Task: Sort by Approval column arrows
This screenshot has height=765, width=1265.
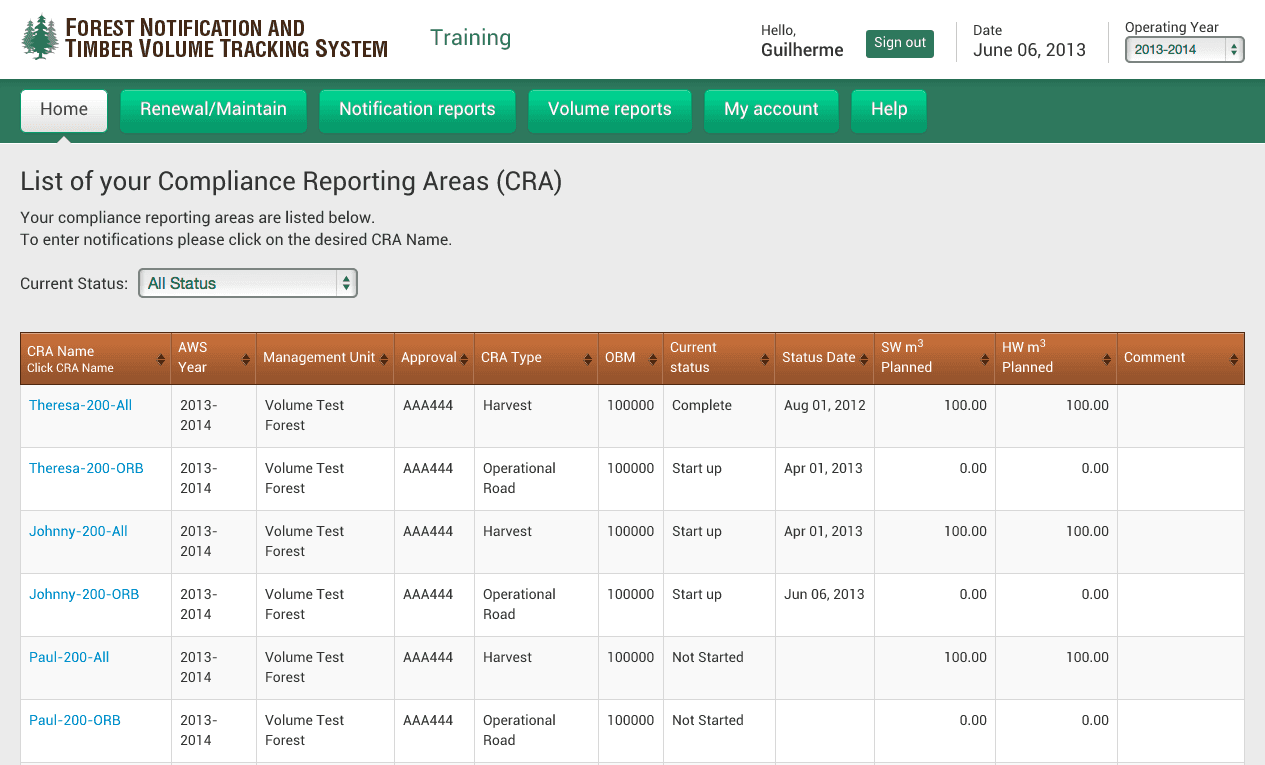Action: [464, 358]
